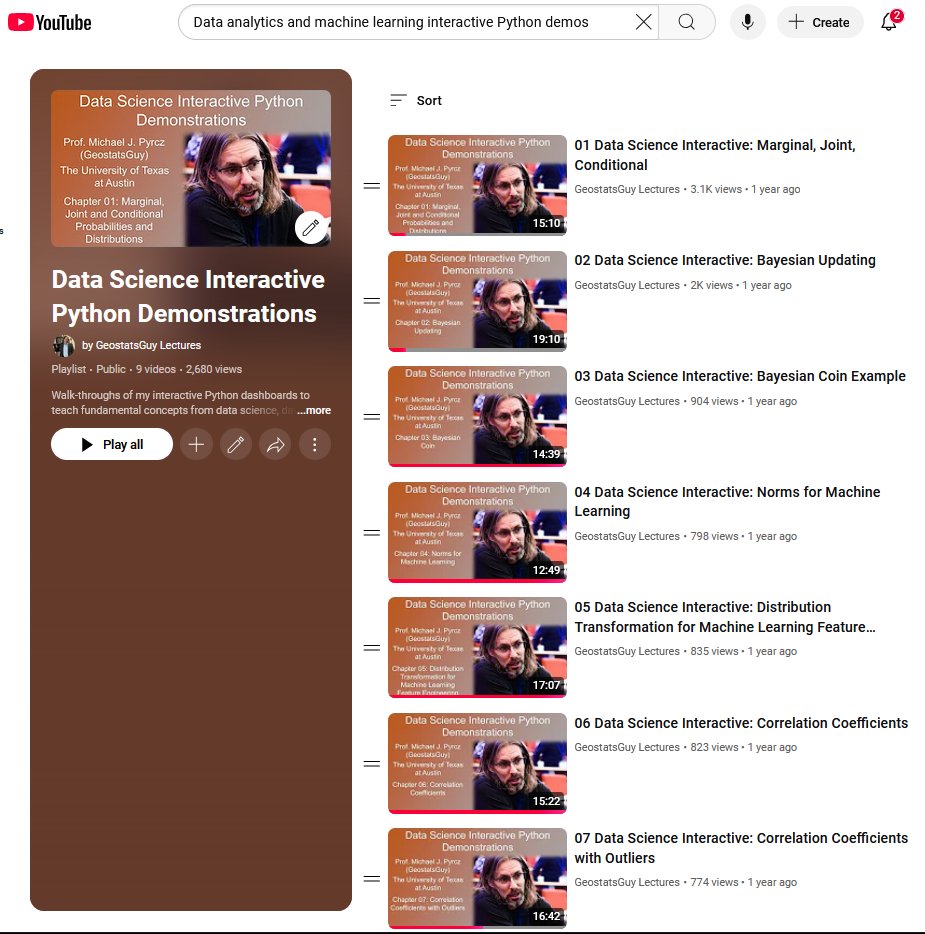Play the 17:07 thumbnail of video 05
This screenshot has width=925, height=934.
tap(477, 647)
